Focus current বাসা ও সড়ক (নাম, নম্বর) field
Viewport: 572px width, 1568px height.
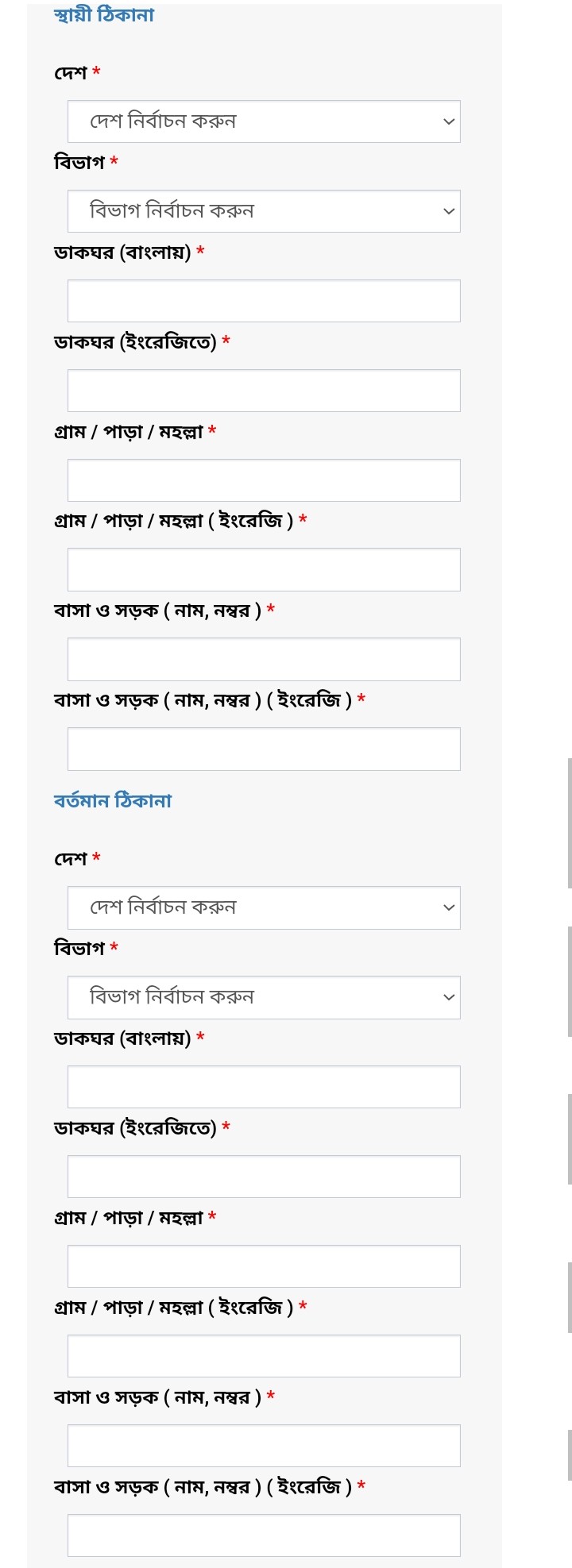pos(264,1446)
